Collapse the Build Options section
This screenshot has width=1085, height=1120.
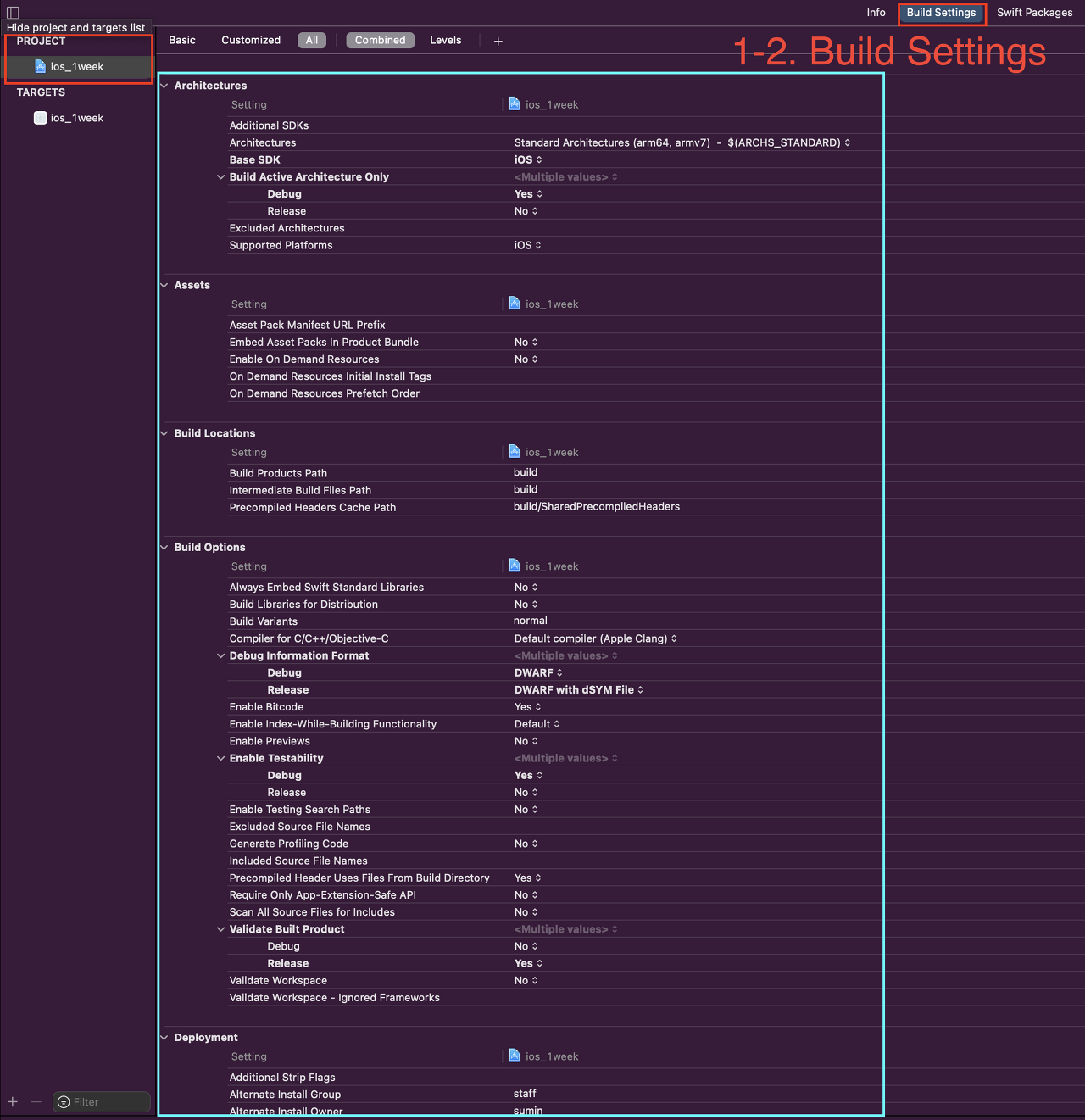click(x=164, y=548)
